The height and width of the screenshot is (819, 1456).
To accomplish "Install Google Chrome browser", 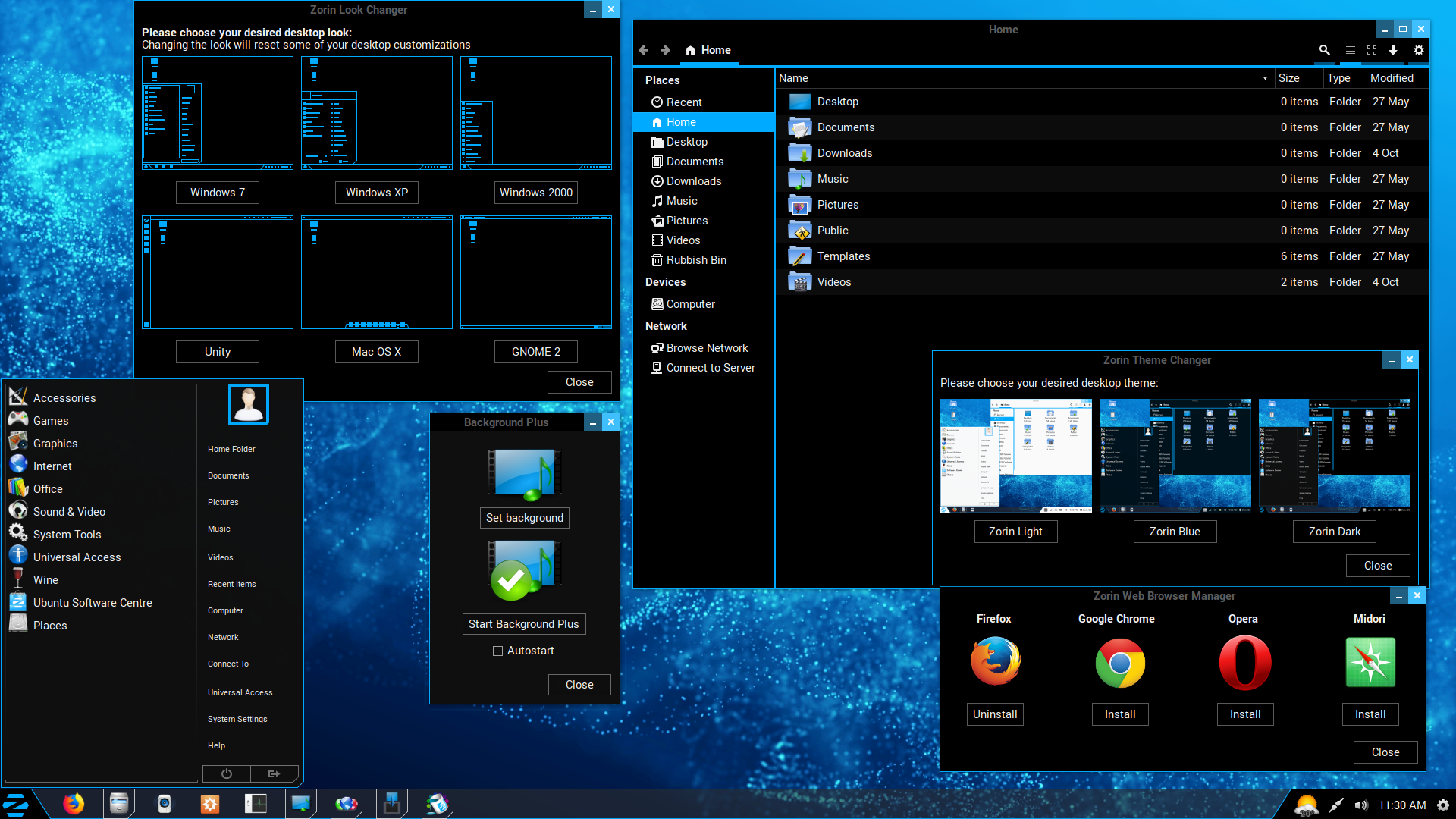I will 1119,714.
